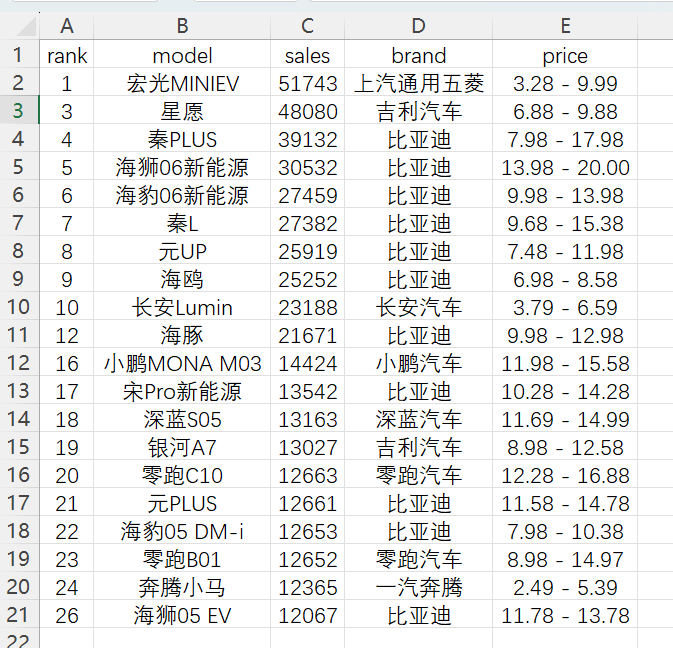Select model cell 秦PLUS
The width and height of the screenshot is (673, 648).
(182, 138)
